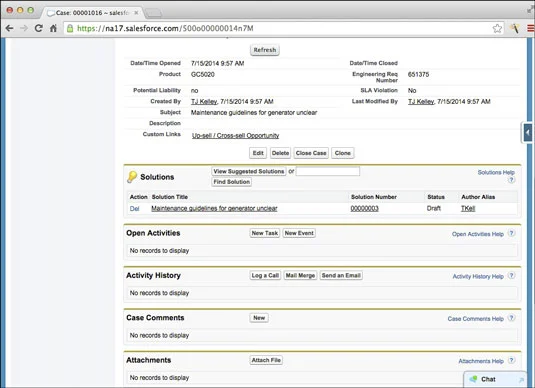Open solution titled Maintenance guidelines for generator unclear
535x388 pixels.
214,208
